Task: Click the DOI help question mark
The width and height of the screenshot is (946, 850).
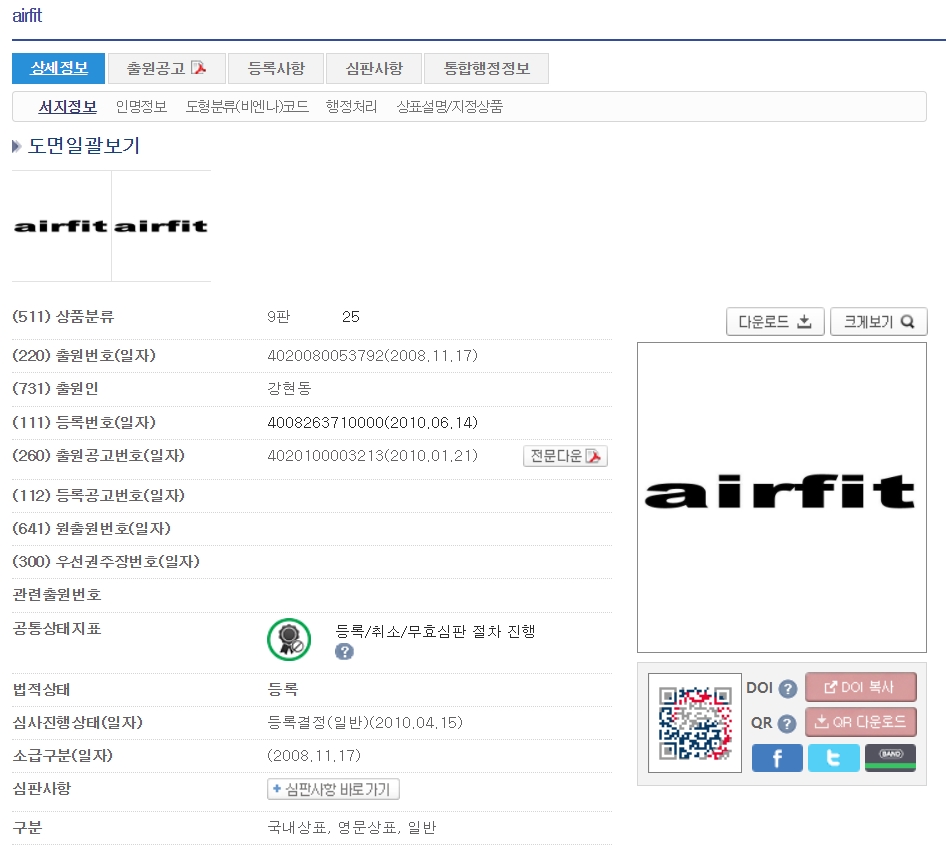Action: [787, 689]
